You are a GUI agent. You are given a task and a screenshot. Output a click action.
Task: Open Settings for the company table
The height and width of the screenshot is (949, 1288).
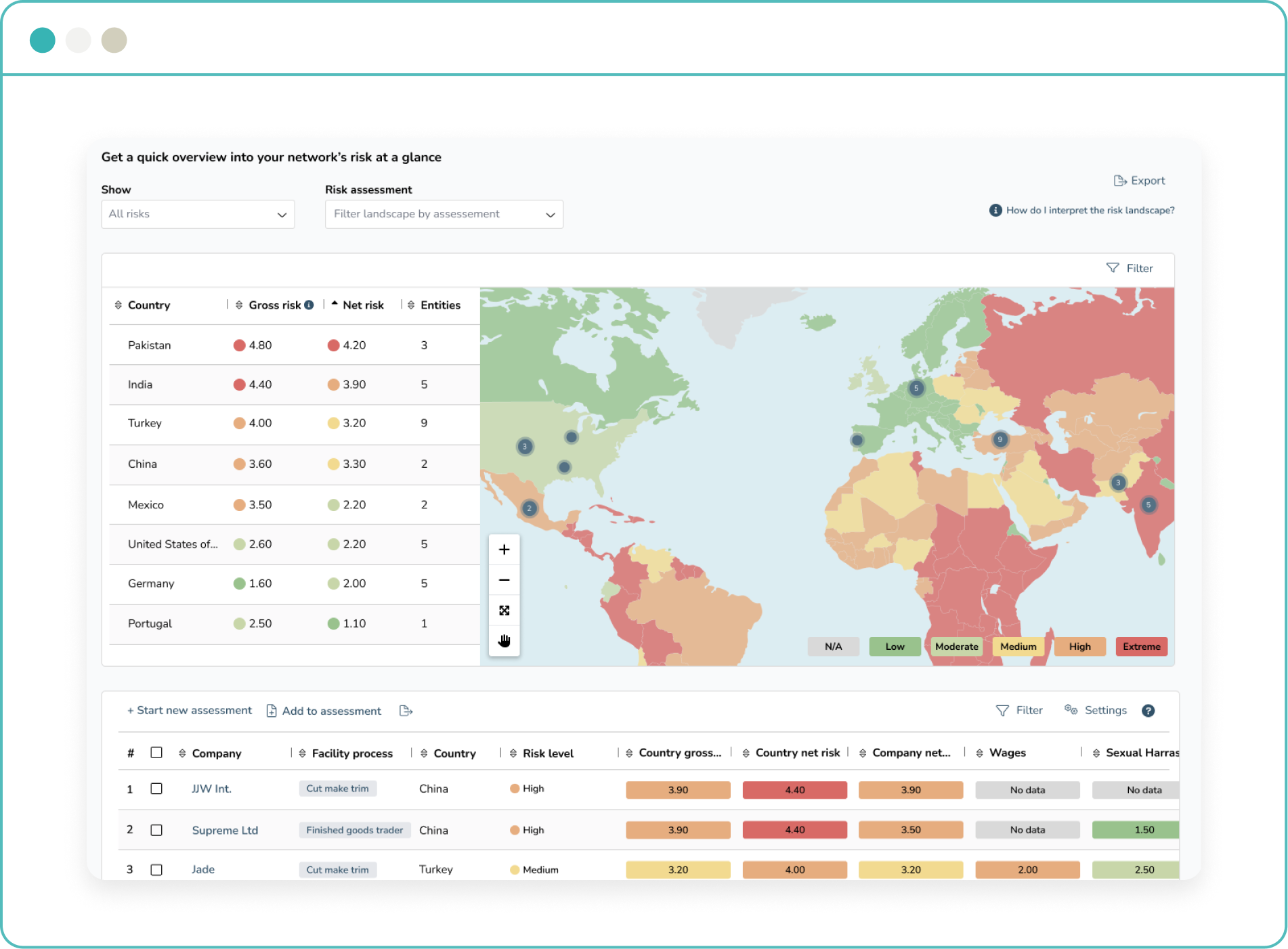(x=1096, y=710)
